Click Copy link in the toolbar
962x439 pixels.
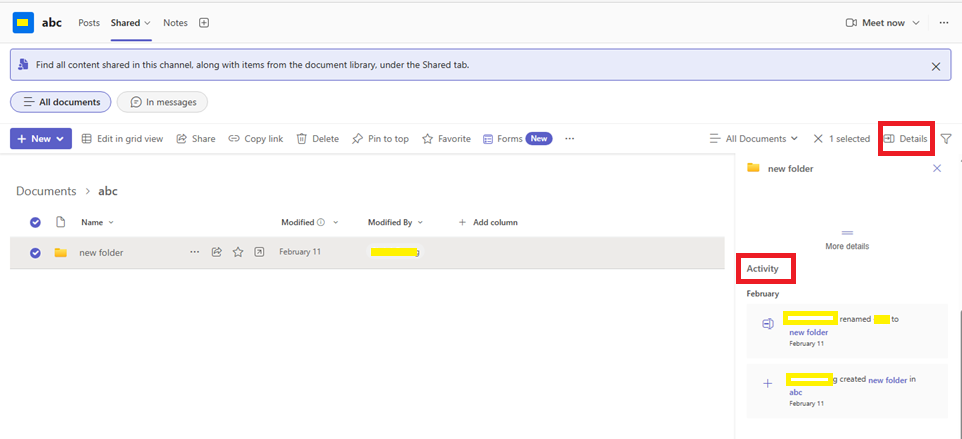click(x=256, y=139)
